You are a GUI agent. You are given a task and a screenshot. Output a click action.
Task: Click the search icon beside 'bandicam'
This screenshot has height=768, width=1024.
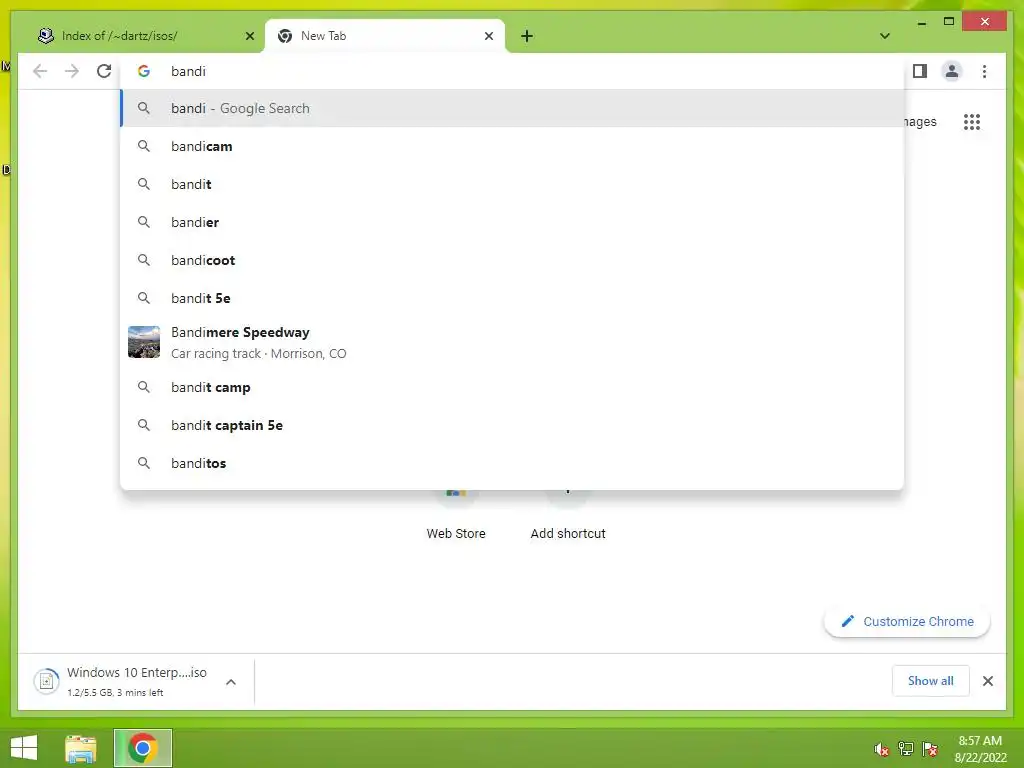click(x=144, y=146)
